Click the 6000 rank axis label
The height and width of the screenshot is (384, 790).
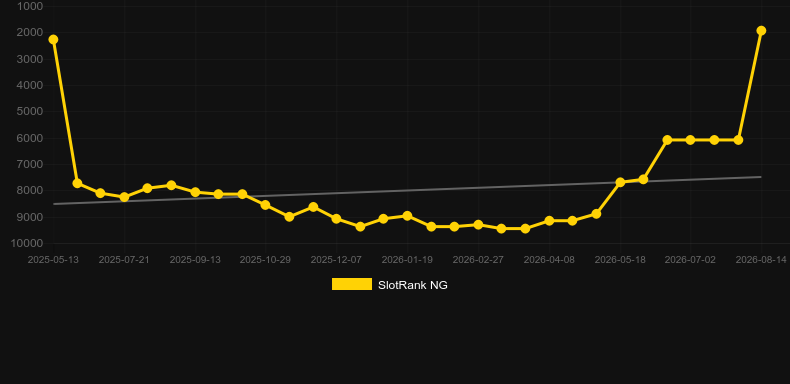coord(30,138)
